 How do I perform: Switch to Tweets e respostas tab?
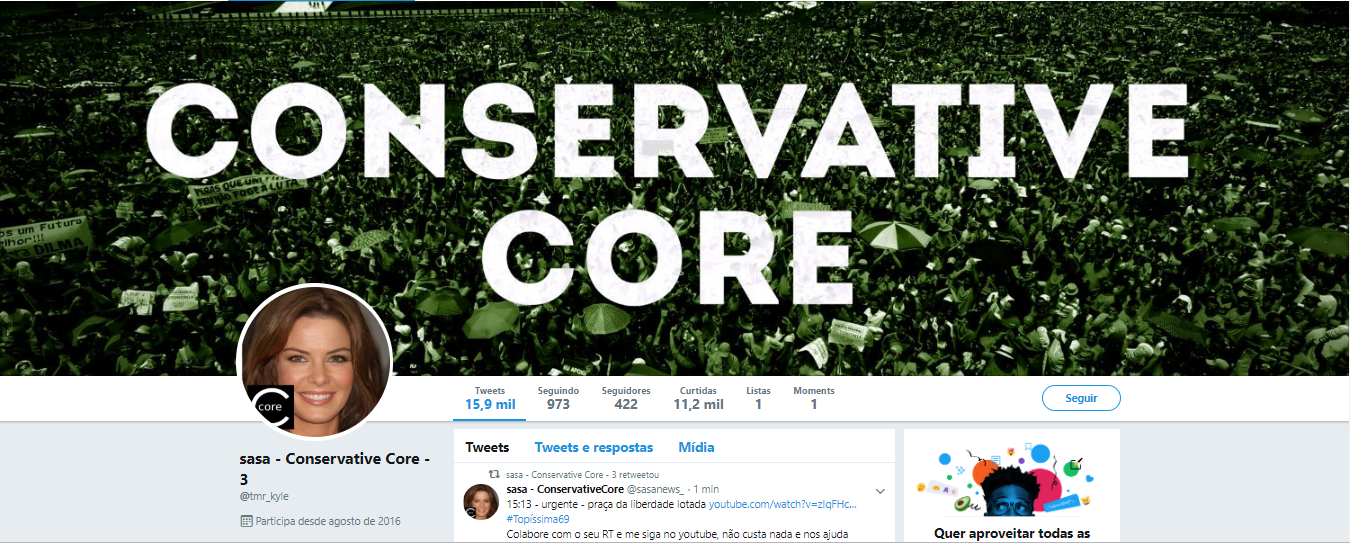(x=594, y=448)
